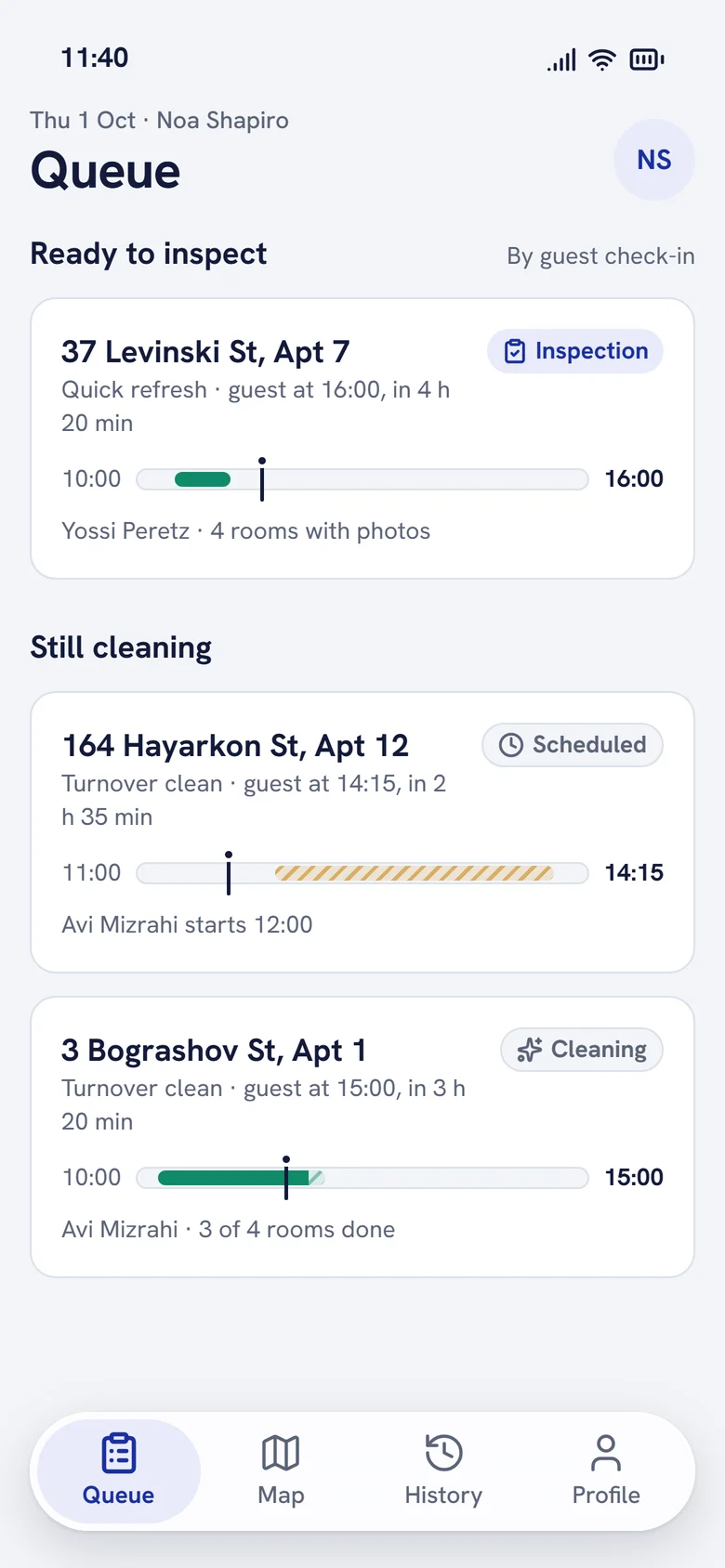Tap the NS avatar circle
This screenshot has height=1568, width=725.
pyautogui.click(x=654, y=160)
